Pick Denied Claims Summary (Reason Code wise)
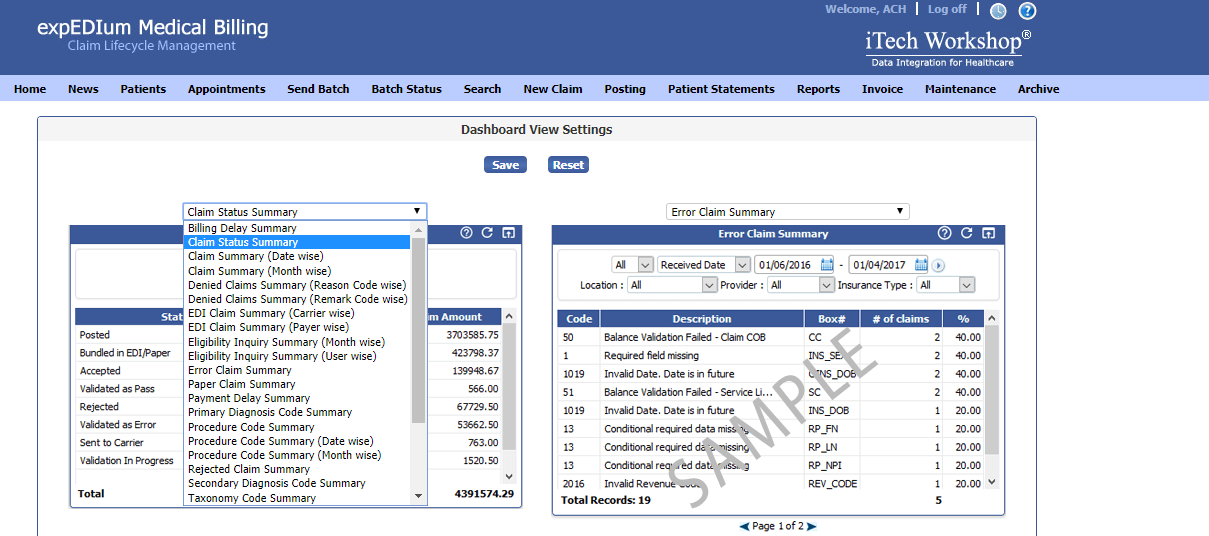The height and width of the screenshot is (536, 1209). pyautogui.click(x=297, y=285)
